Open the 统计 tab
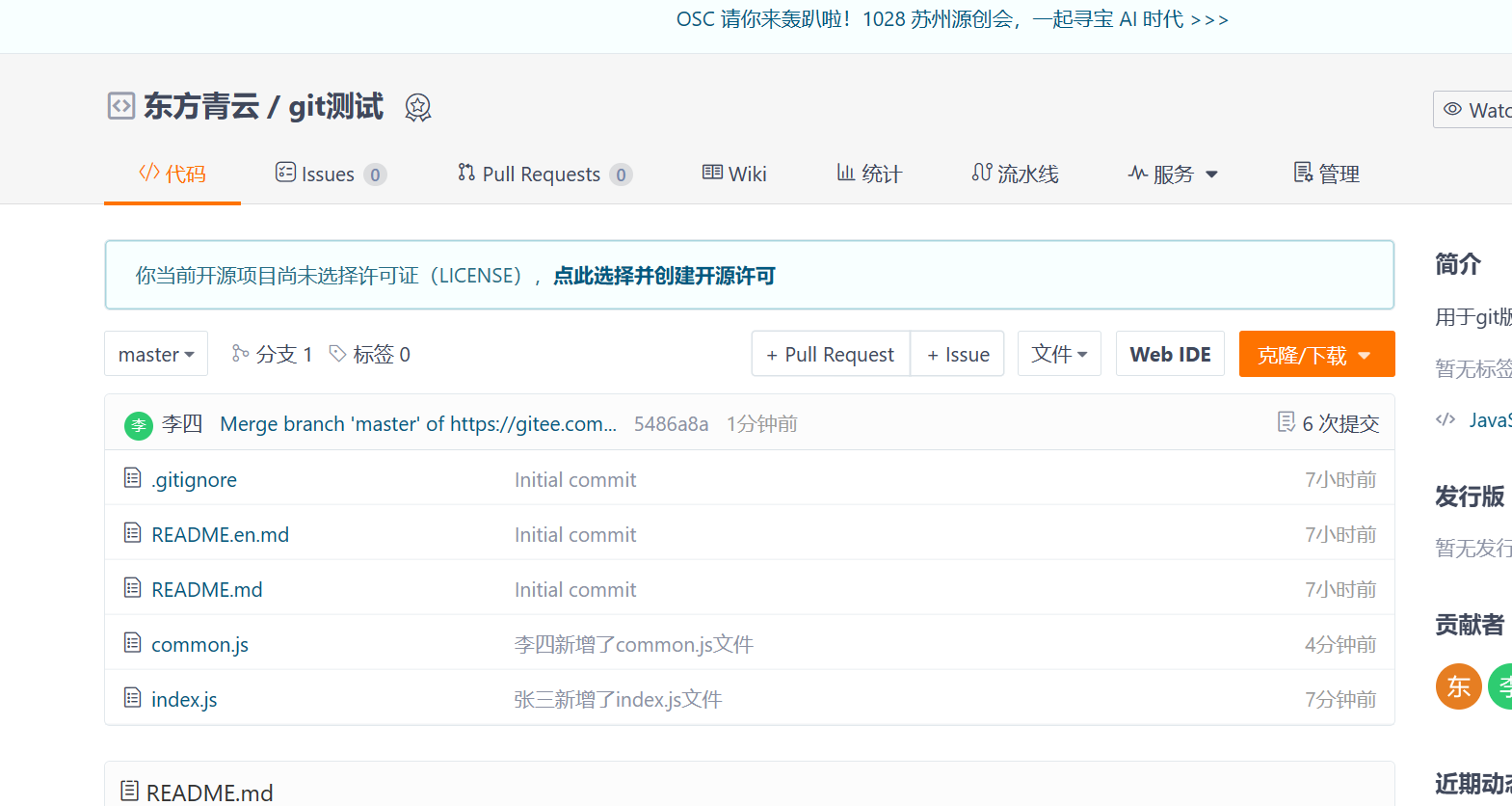The height and width of the screenshot is (806, 1512). point(869,174)
